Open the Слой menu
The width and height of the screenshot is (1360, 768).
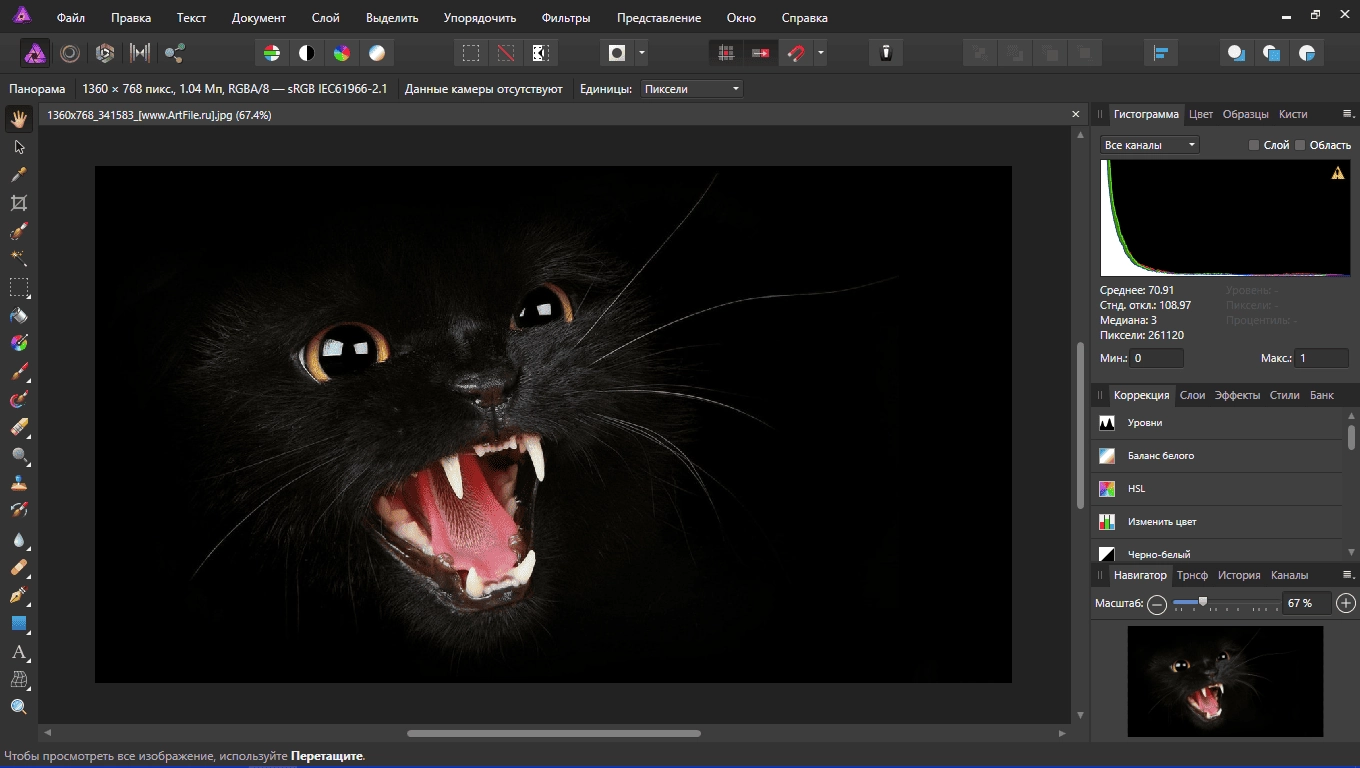pos(325,18)
